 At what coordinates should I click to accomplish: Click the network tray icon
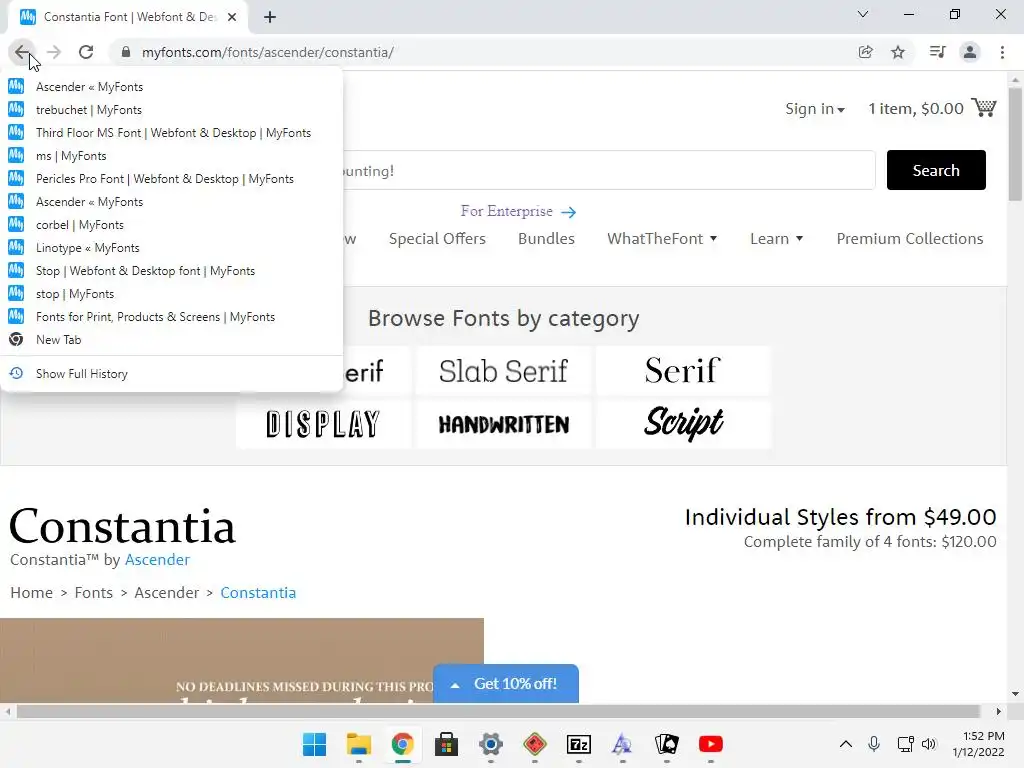[x=905, y=744]
